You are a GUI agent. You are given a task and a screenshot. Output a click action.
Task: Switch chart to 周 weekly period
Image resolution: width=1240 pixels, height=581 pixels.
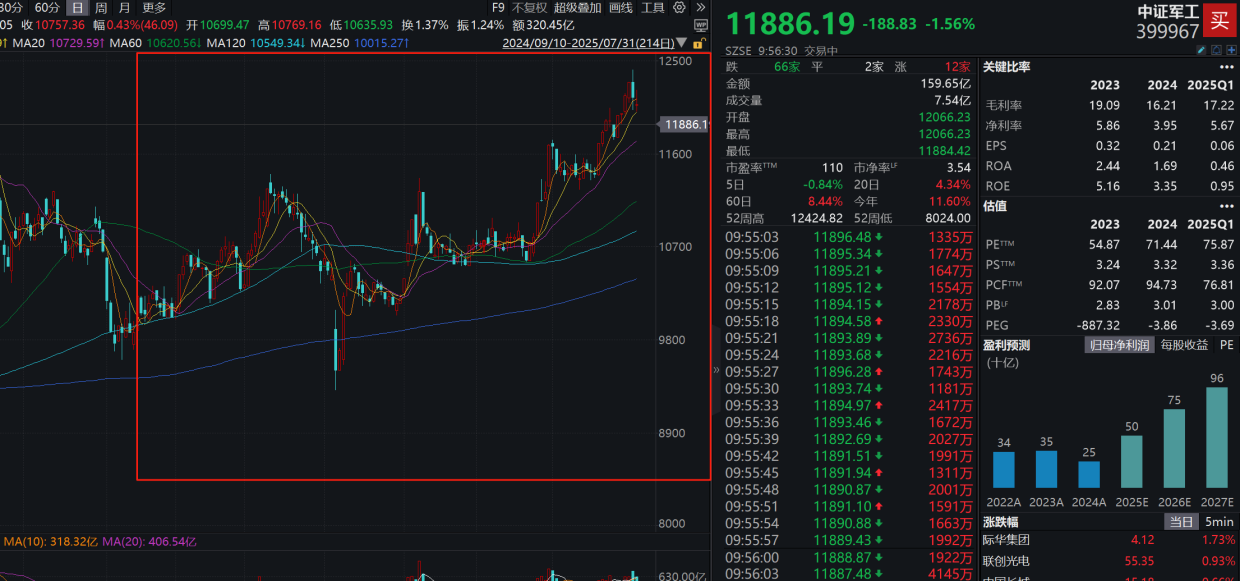(100, 7)
